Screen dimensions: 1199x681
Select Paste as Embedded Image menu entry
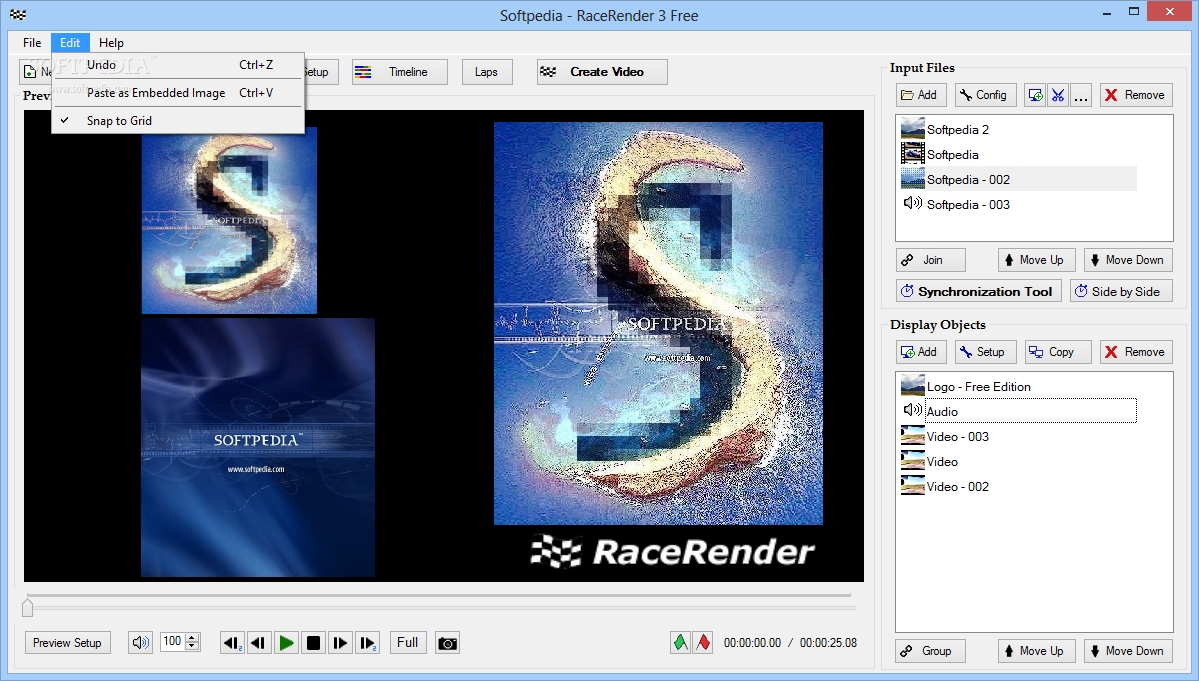click(177, 92)
